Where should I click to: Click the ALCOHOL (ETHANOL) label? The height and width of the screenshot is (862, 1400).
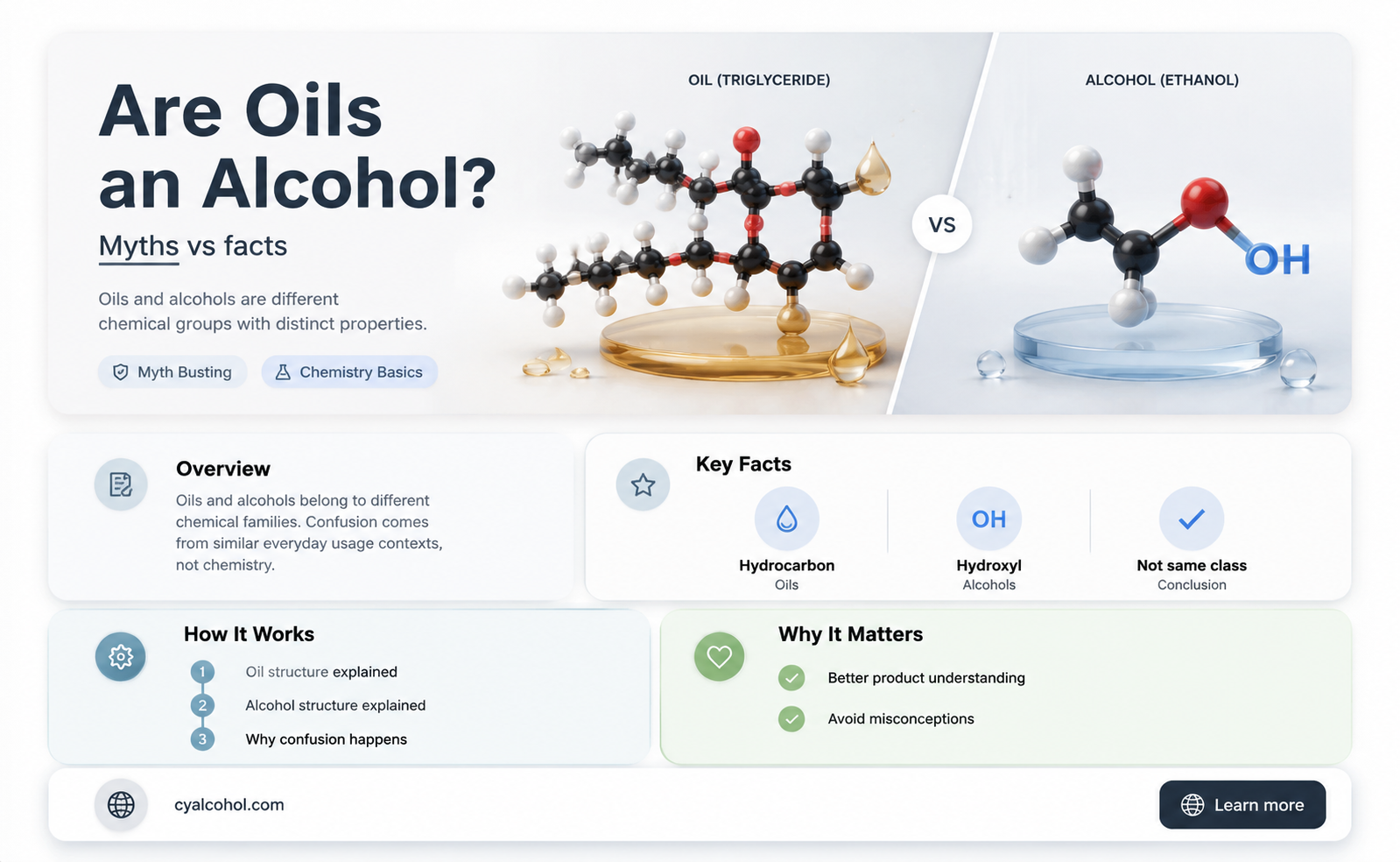(1162, 81)
